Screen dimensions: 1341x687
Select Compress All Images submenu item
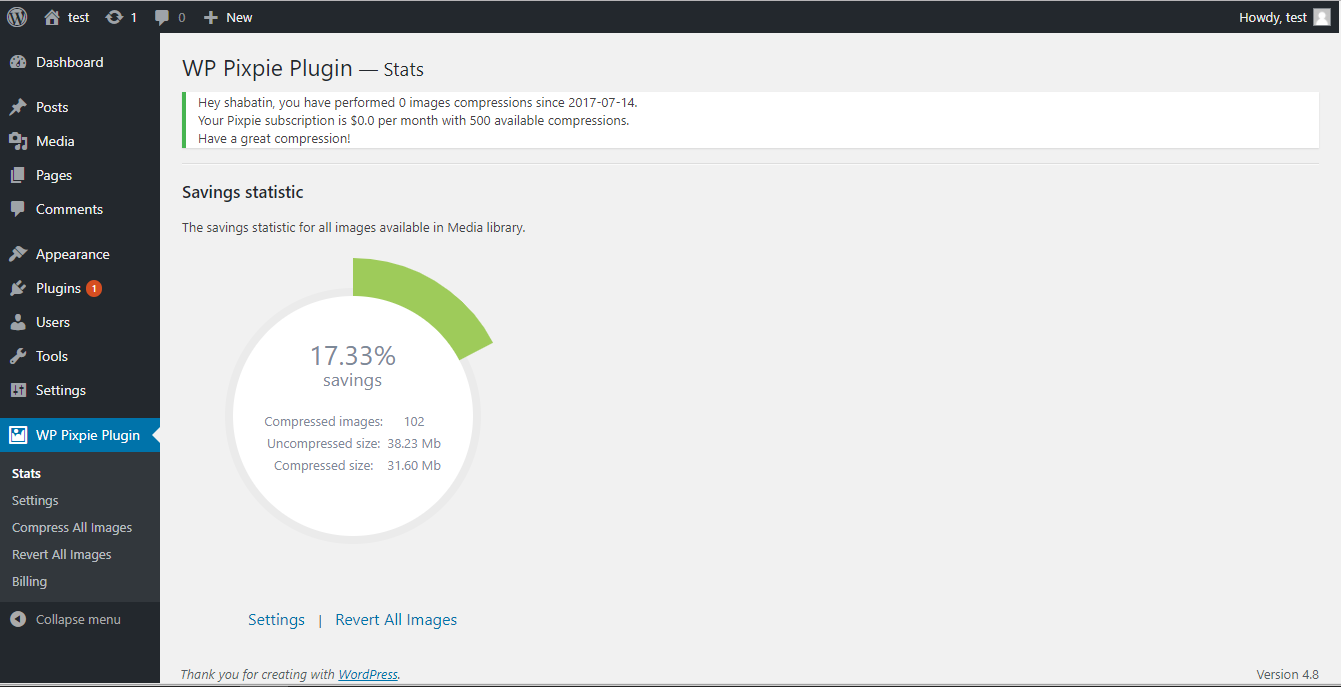click(x=72, y=527)
